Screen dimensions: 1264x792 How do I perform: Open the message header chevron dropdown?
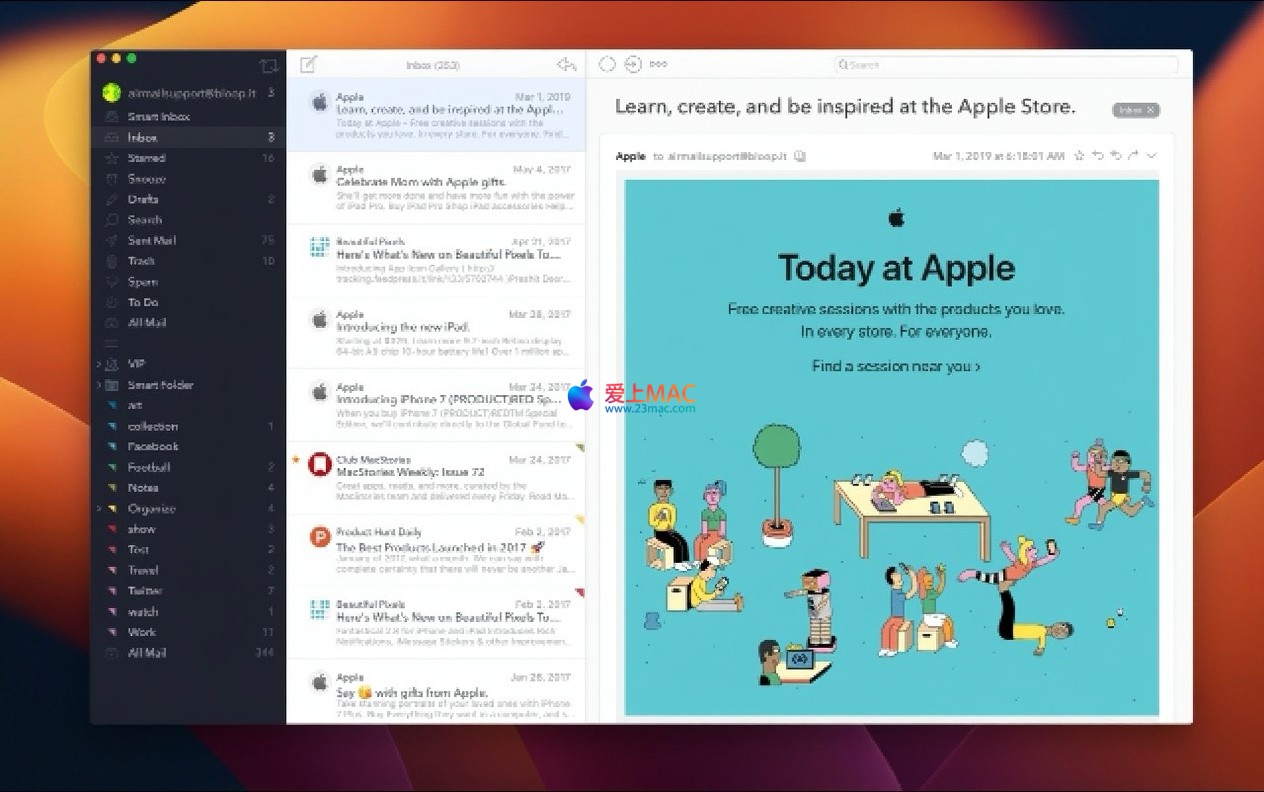(1152, 156)
